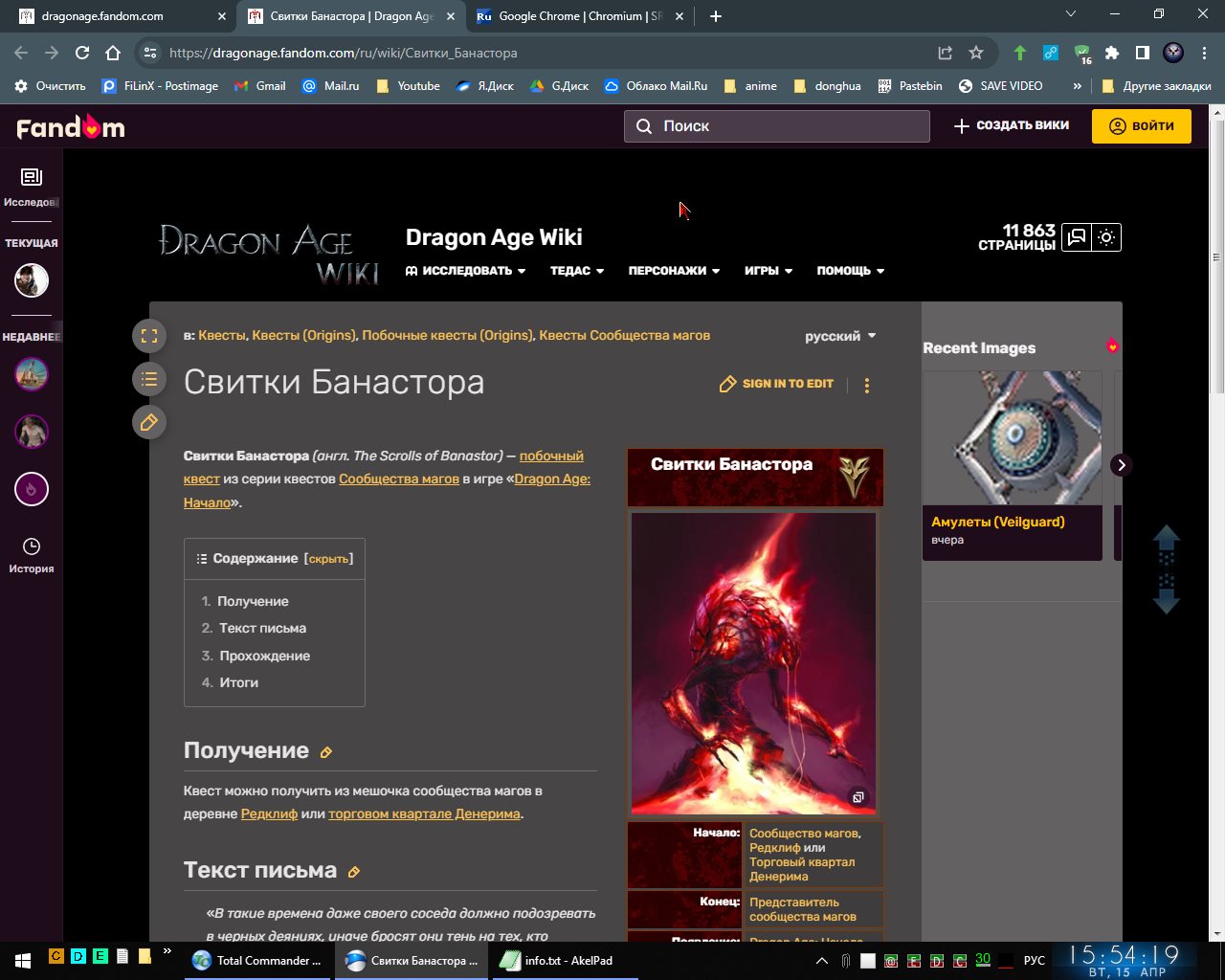The image size is (1225, 980).
Task: Advance Recent Images carousel arrow
Action: (x=1121, y=465)
